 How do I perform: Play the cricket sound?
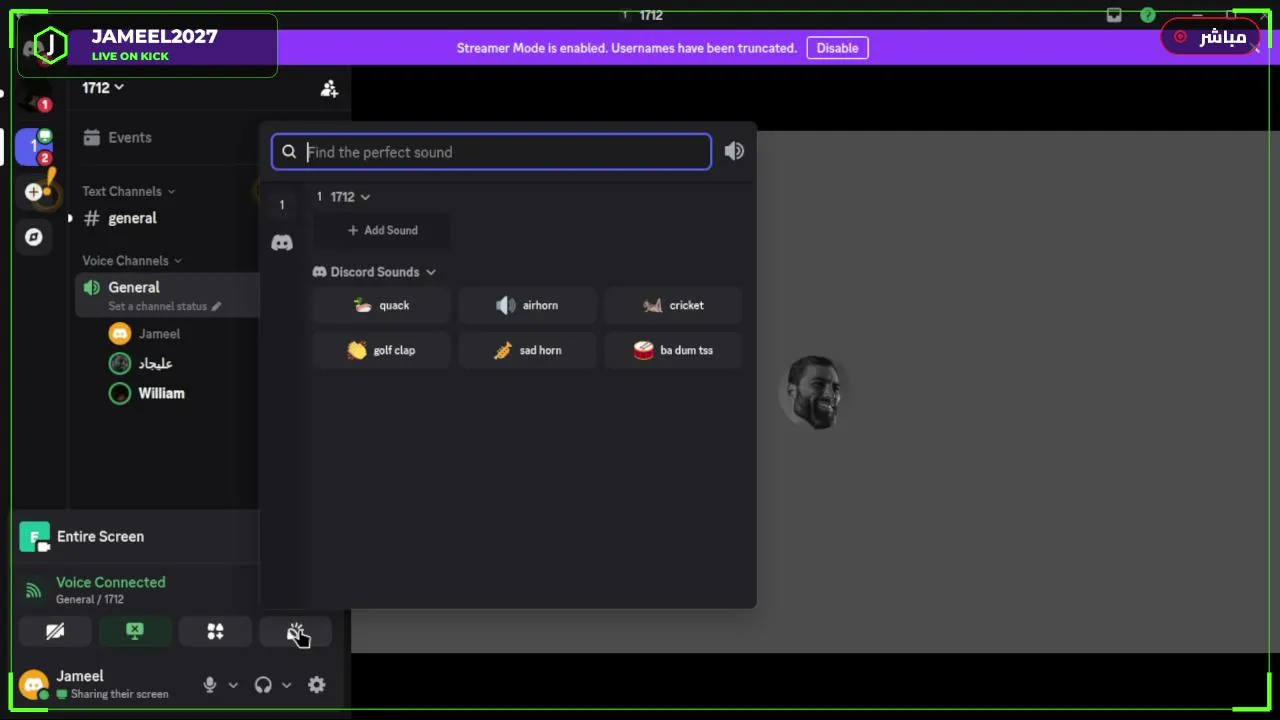coord(673,306)
